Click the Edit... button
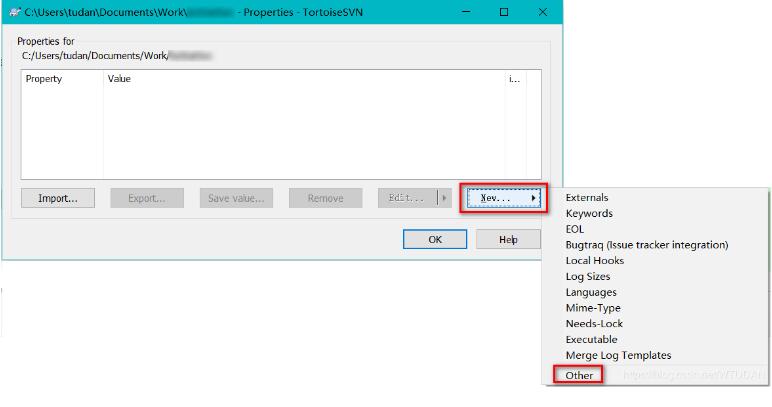The width and height of the screenshot is (772, 407). click(407, 198)
